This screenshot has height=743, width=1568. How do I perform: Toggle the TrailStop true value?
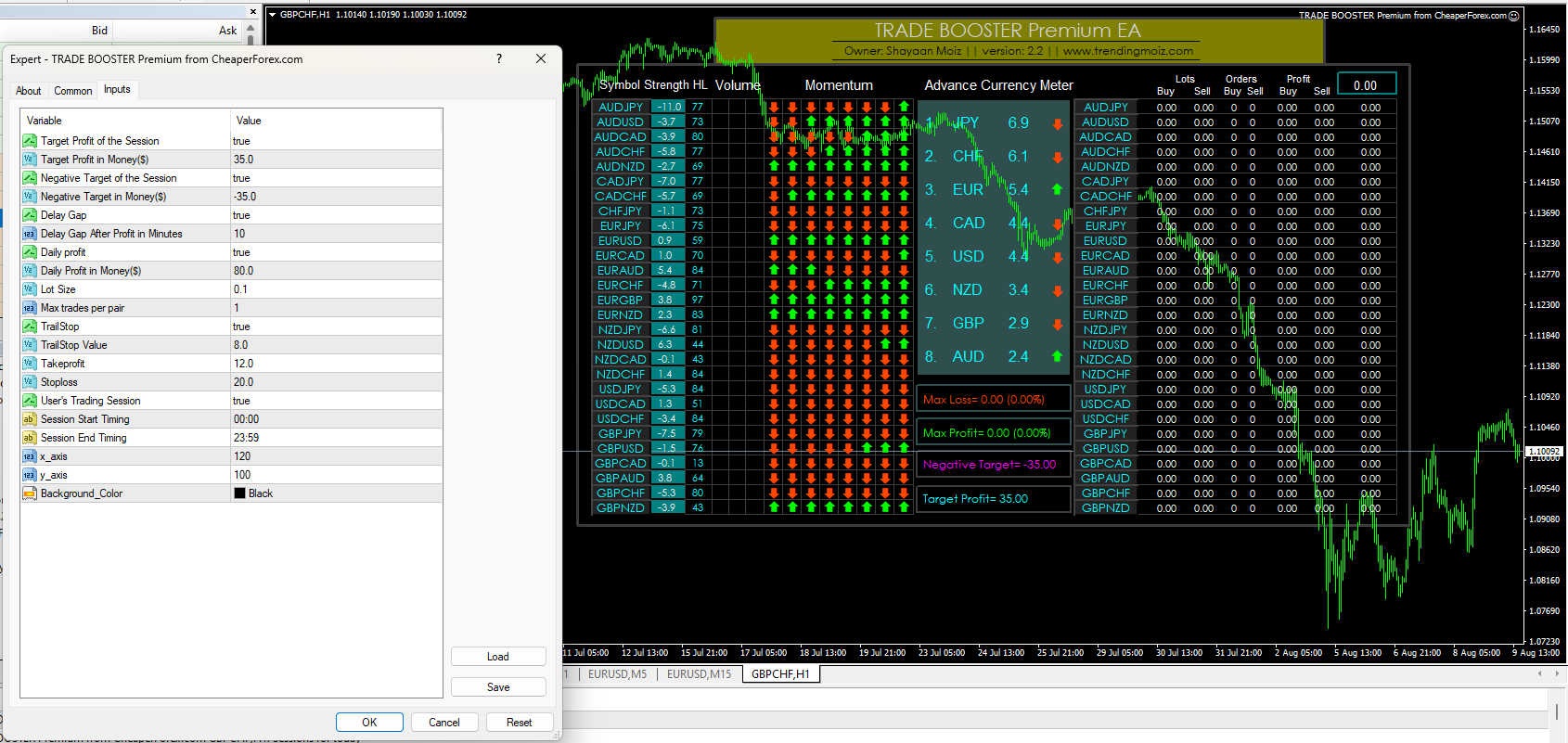[336, 327]
